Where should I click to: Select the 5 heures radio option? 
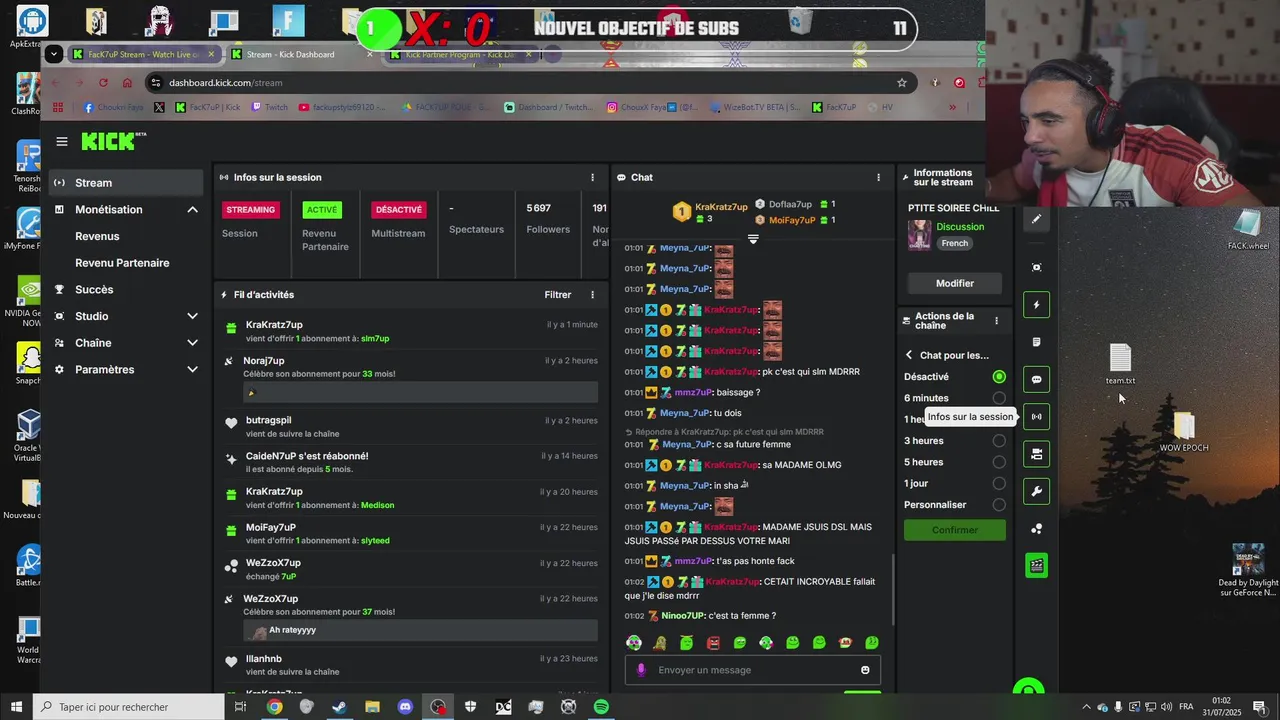click(999, 462)
